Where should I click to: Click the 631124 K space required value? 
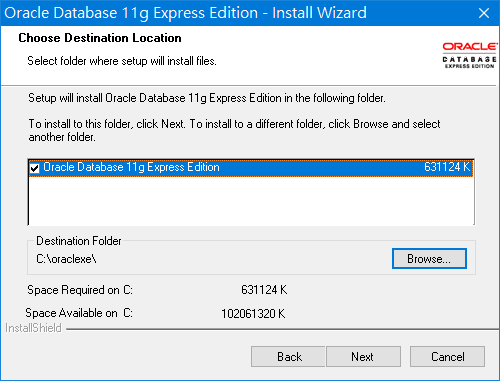(264, 290)
